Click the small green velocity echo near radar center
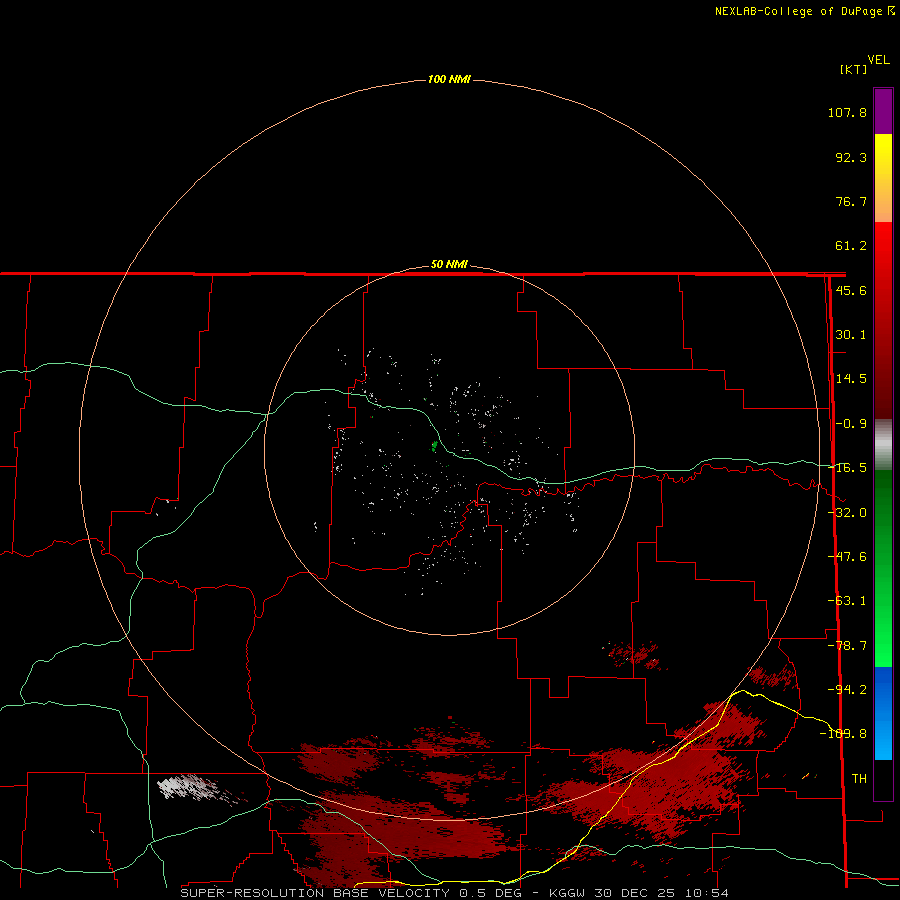Image resolution: width=900 pixels, height=900 pixels. 435,445
